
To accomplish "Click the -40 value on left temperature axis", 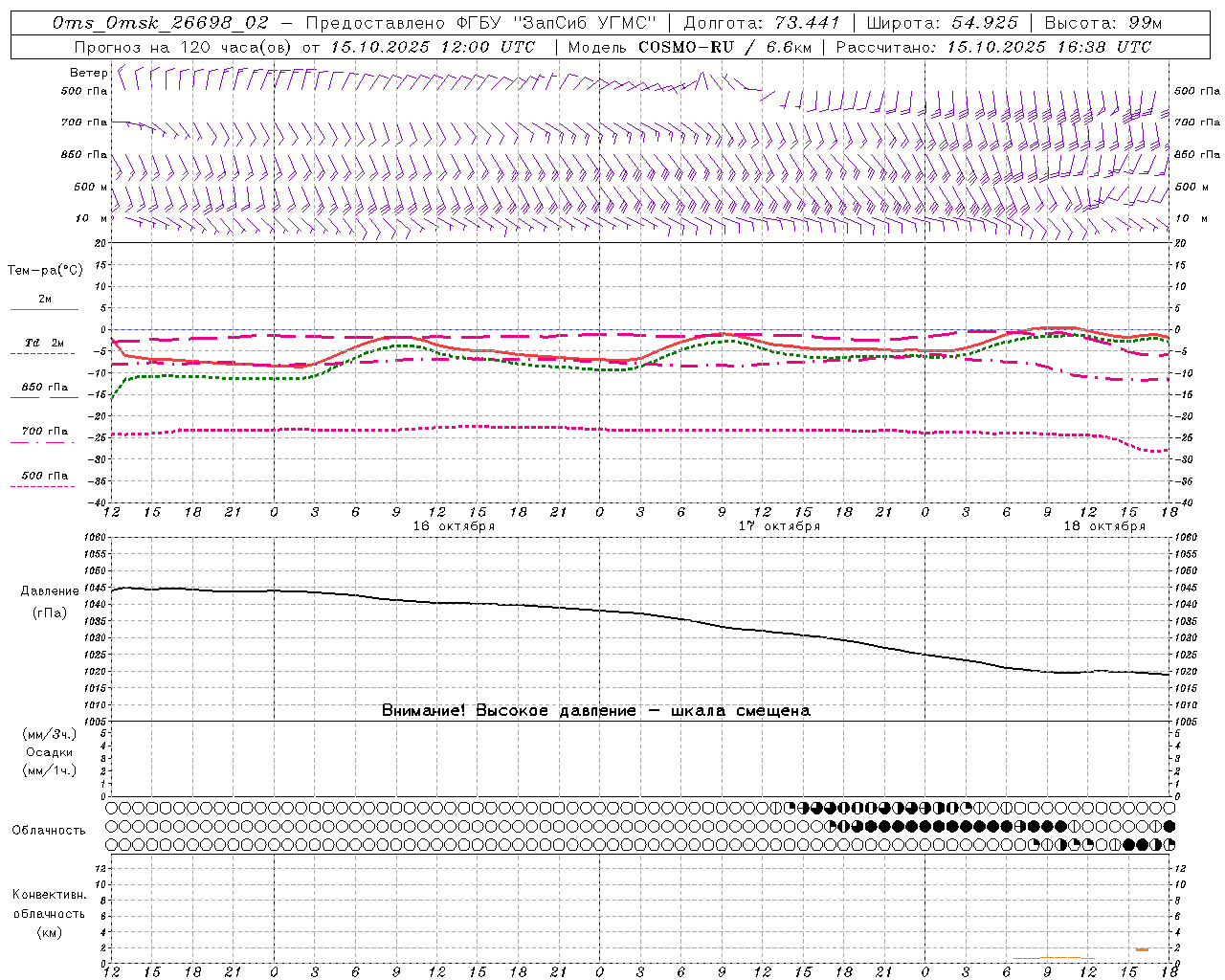I will [99, 502].
